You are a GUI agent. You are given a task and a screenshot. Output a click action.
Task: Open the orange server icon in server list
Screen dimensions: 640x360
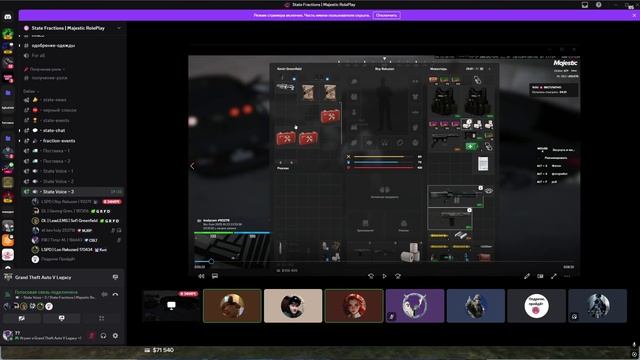(8, 240)
